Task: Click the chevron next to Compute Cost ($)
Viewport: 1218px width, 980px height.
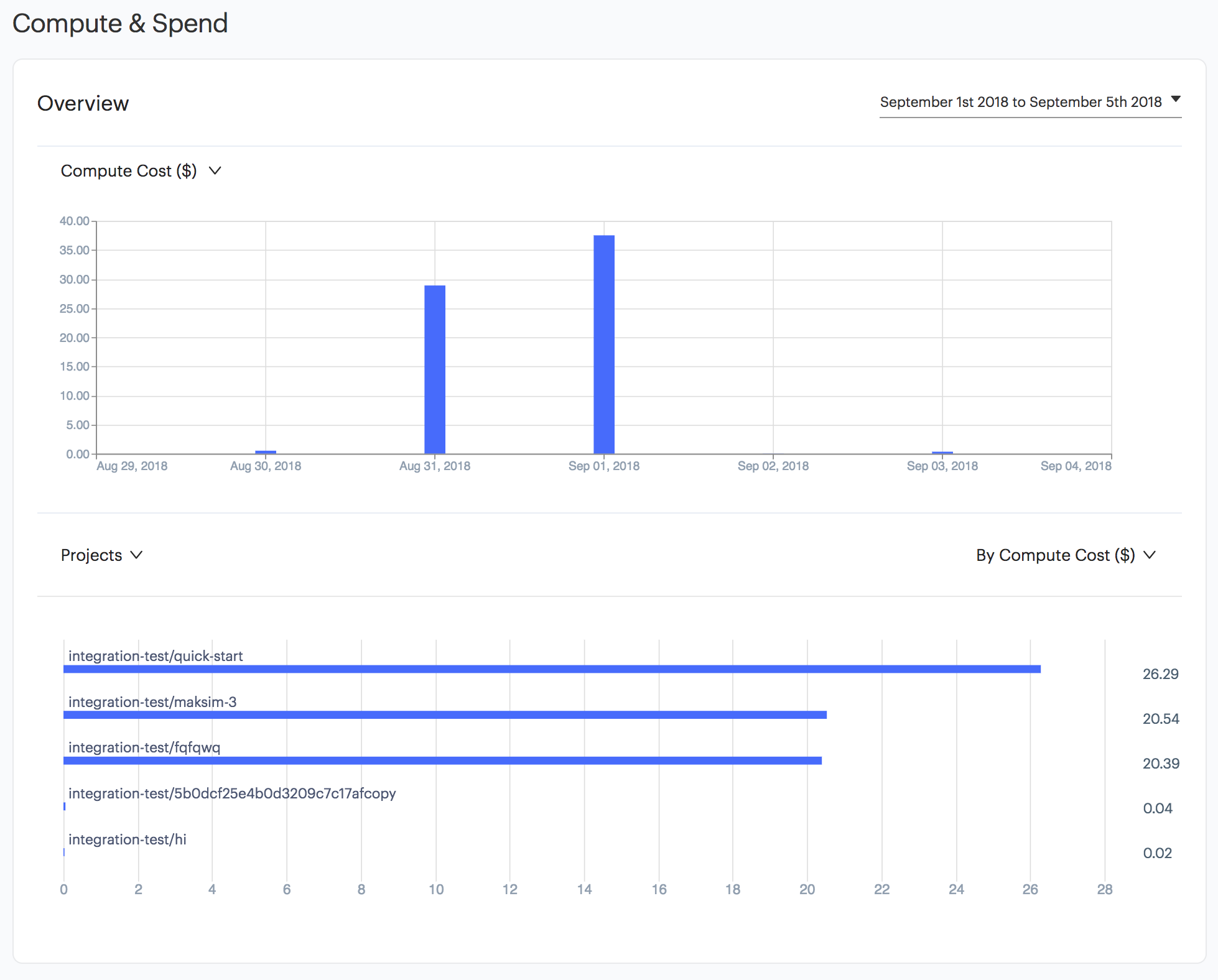Action: click(x=215, y=171)
